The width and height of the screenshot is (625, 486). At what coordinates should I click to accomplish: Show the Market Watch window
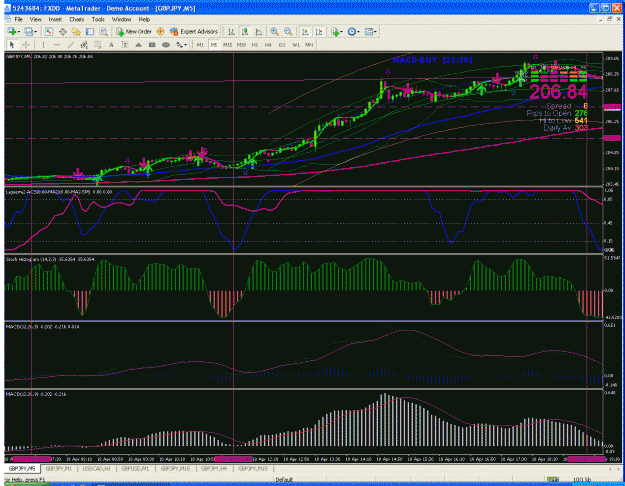(x=49, y=31)
